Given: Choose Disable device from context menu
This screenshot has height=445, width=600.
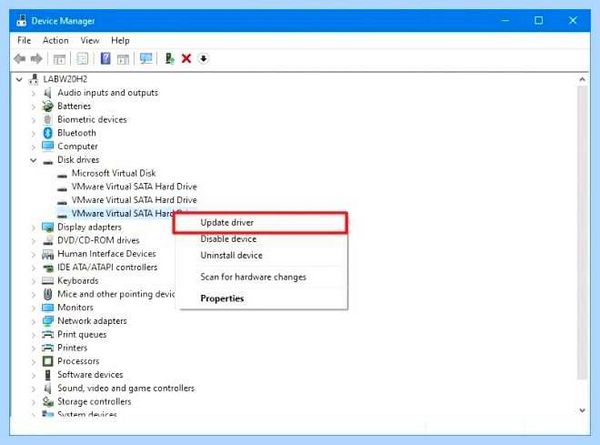Looking at the screenshot, I should (264, 239).
